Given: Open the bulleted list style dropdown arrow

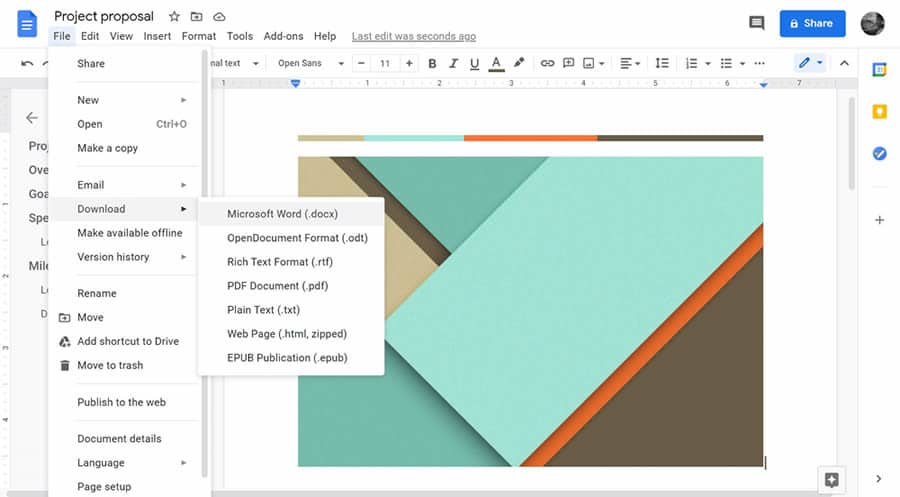Looking at the screenshot, I should (742, 63).
